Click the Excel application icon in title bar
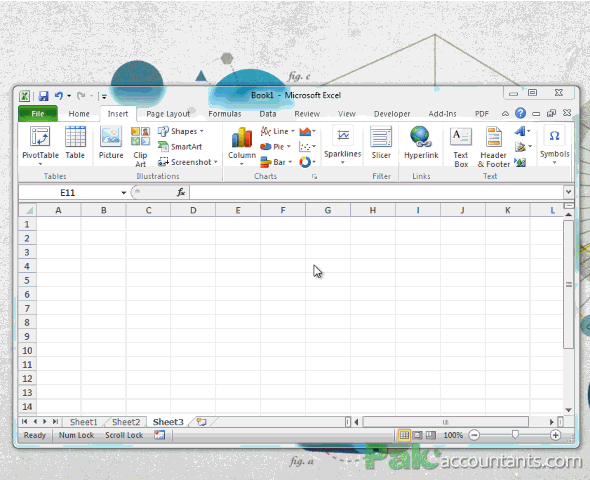This screenshot has width=590, height=480. tap(24, 96)
